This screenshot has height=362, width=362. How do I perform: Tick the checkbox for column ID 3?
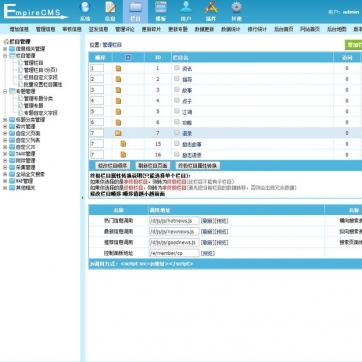177,89
